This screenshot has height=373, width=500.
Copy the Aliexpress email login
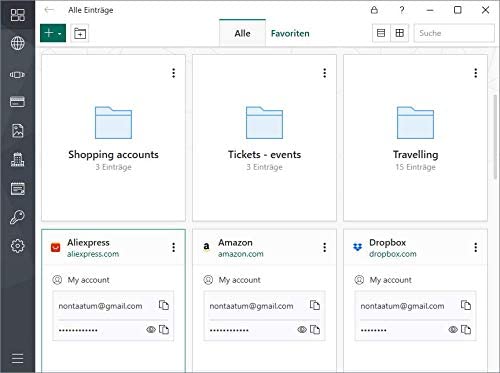click(x=164, y=305)
